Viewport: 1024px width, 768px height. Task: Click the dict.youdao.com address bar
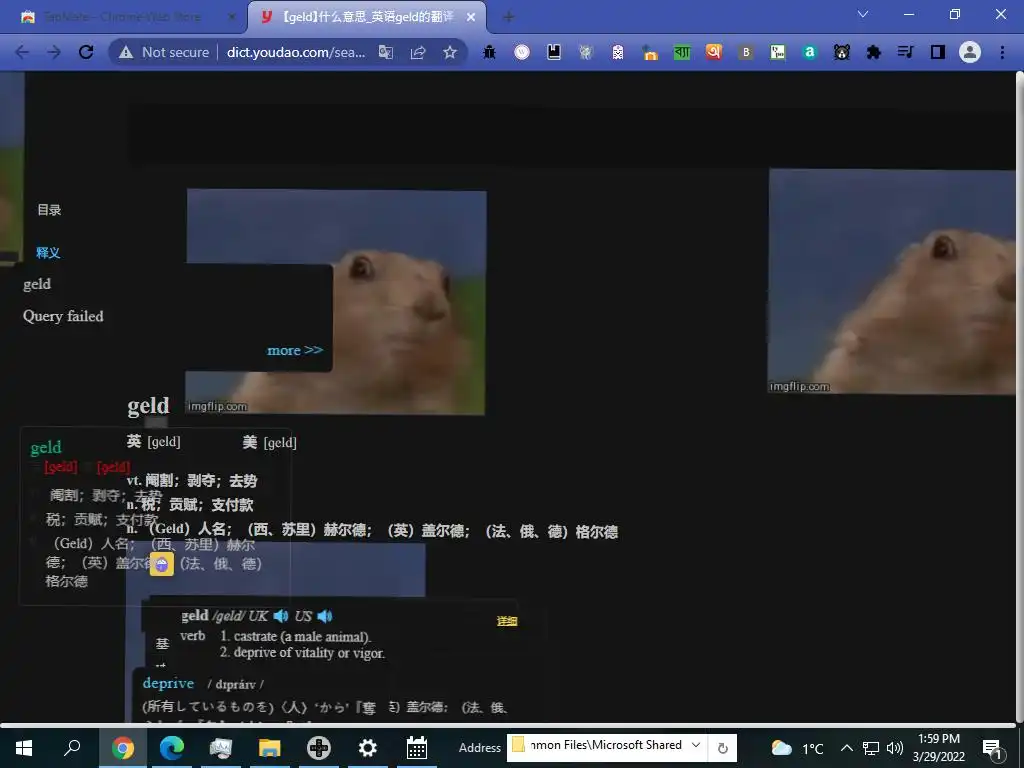(296, 52)
